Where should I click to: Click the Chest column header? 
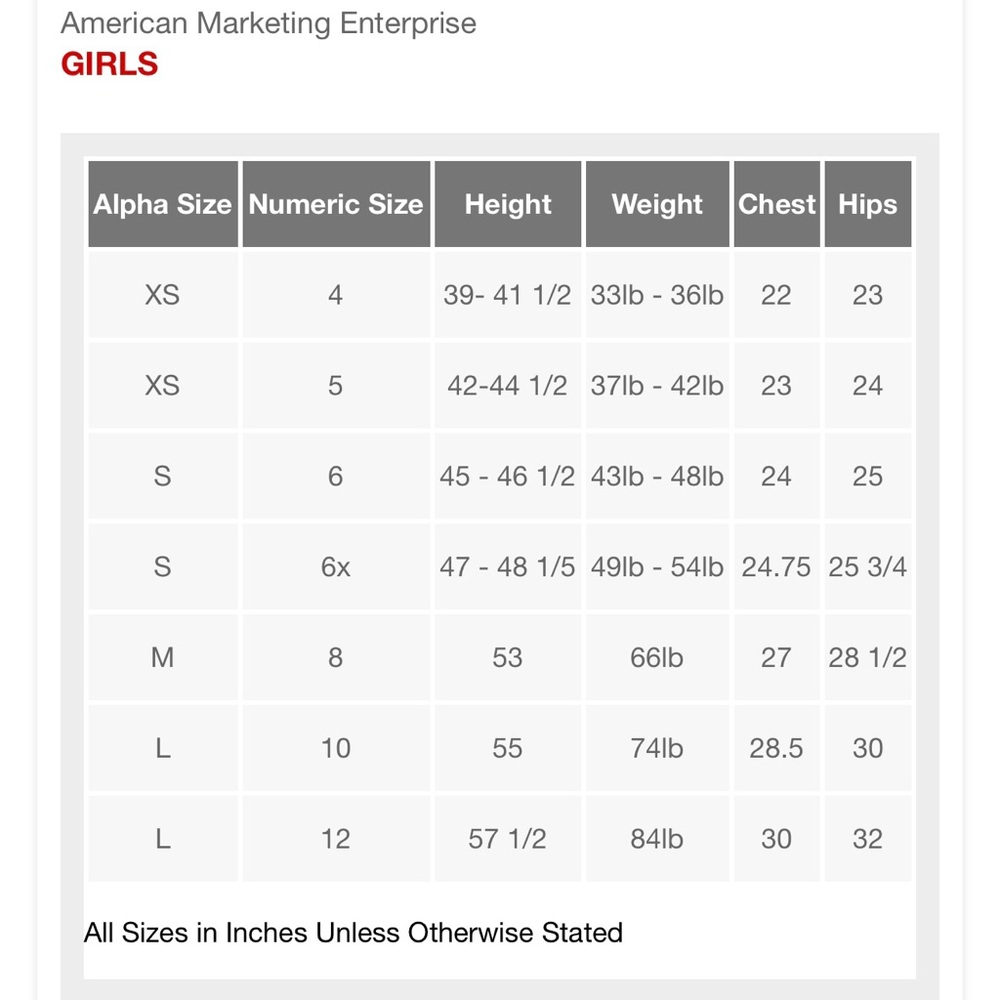[x=777, y=204]
